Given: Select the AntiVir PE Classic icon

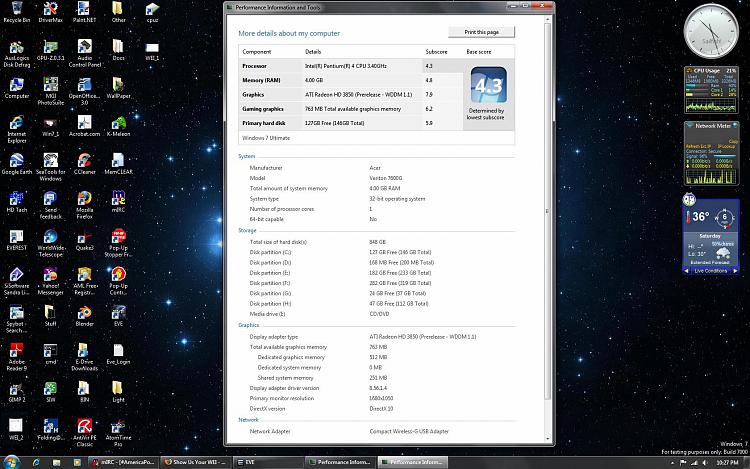Looking at the screenshot, I should click(85, 433).
